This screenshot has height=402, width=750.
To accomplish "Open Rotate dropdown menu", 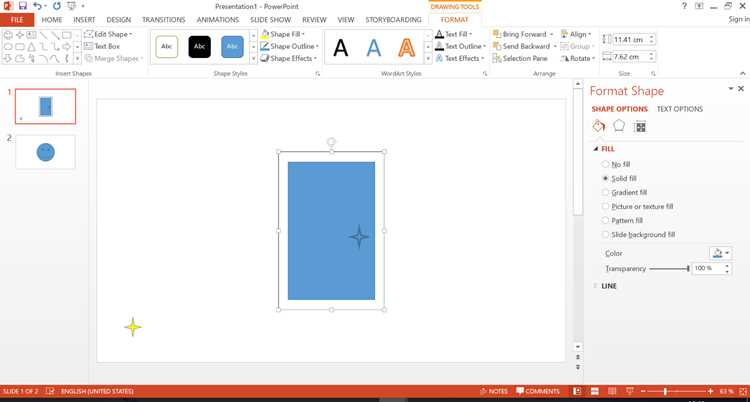I will pyautogui.click(x=578, y=58).
